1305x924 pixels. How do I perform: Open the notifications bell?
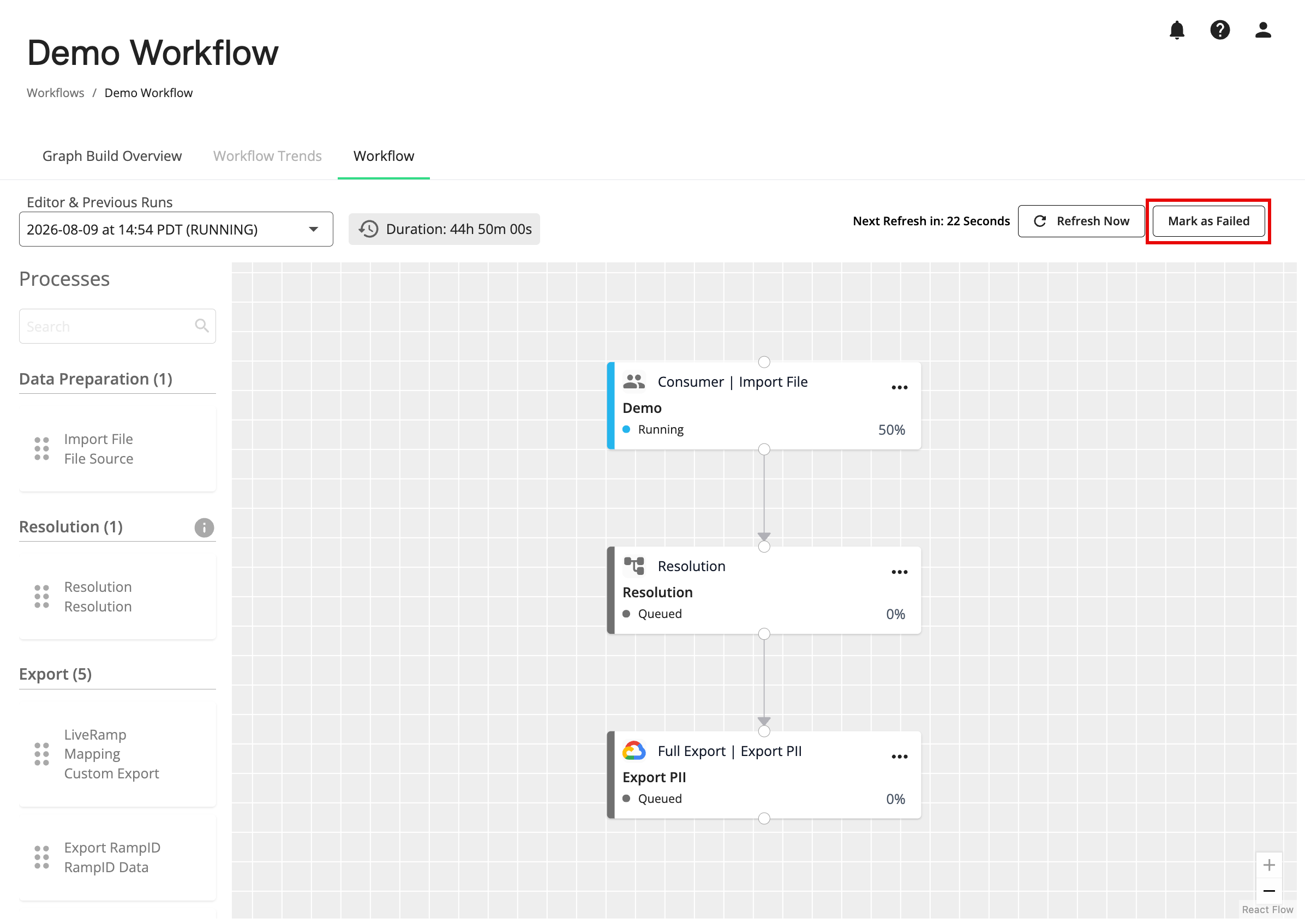[1176, 30]
